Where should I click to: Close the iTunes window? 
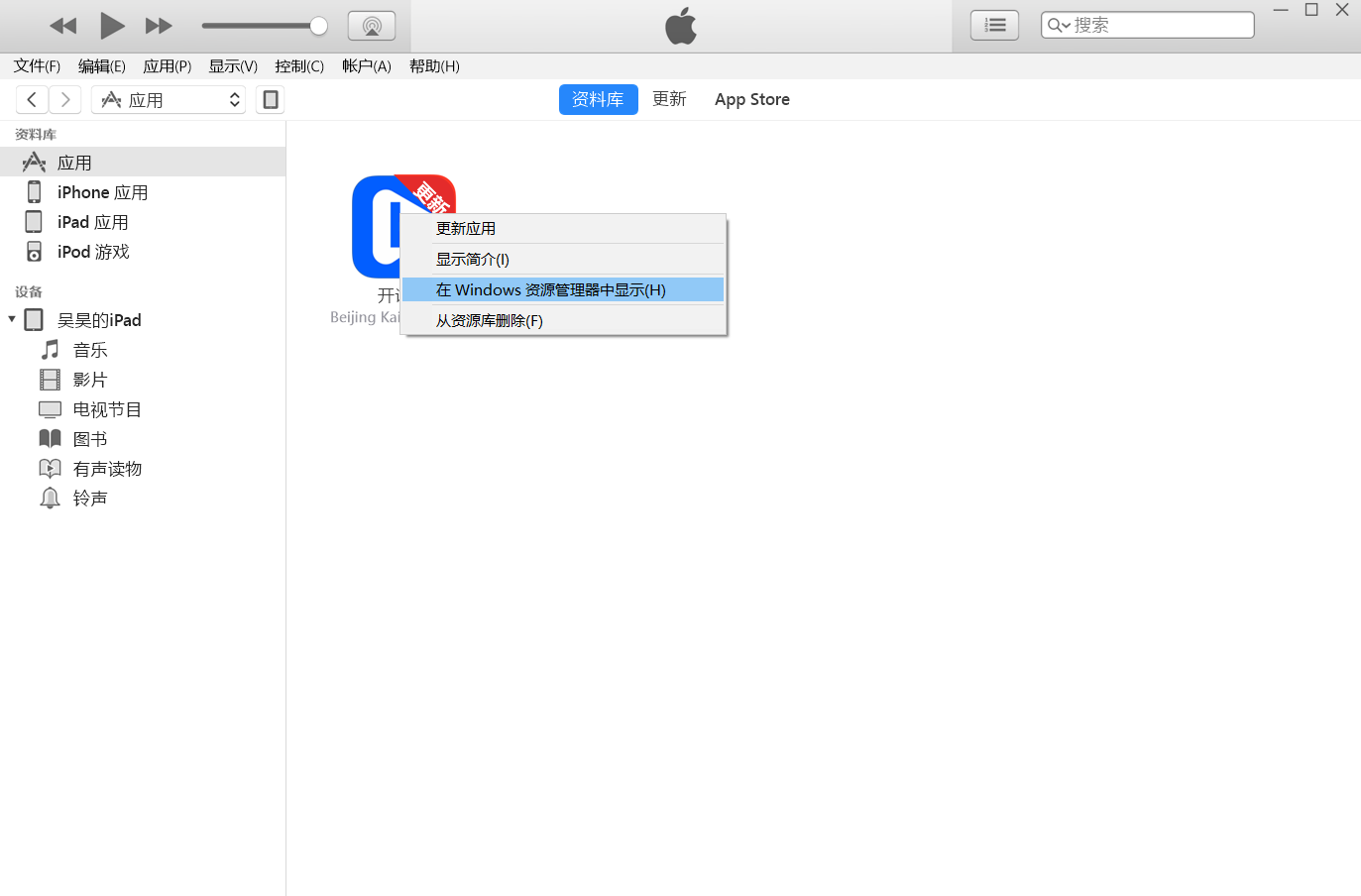point(1342,10)
